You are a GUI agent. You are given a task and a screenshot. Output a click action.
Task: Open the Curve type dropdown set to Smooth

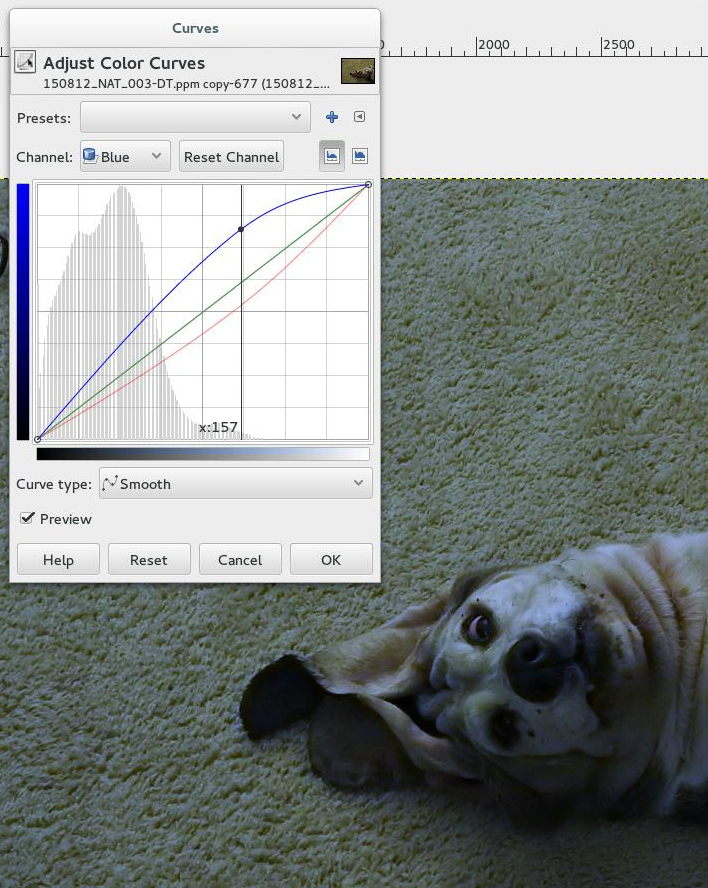tap(236, 484)
